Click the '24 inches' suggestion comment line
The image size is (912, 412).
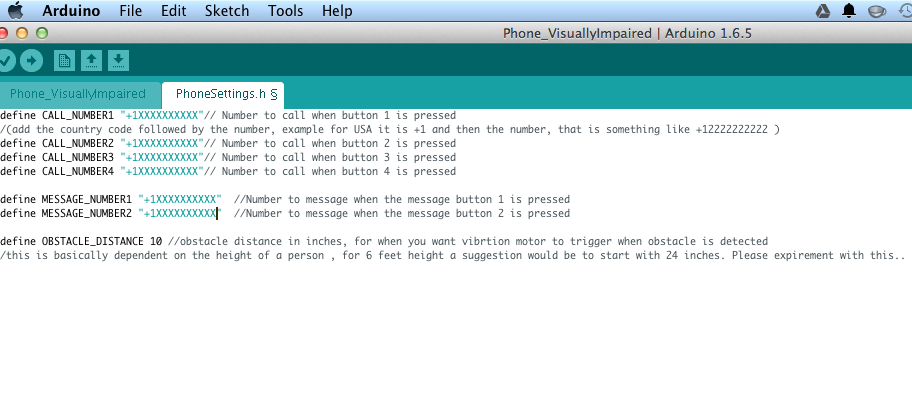[x=453, y=255]
